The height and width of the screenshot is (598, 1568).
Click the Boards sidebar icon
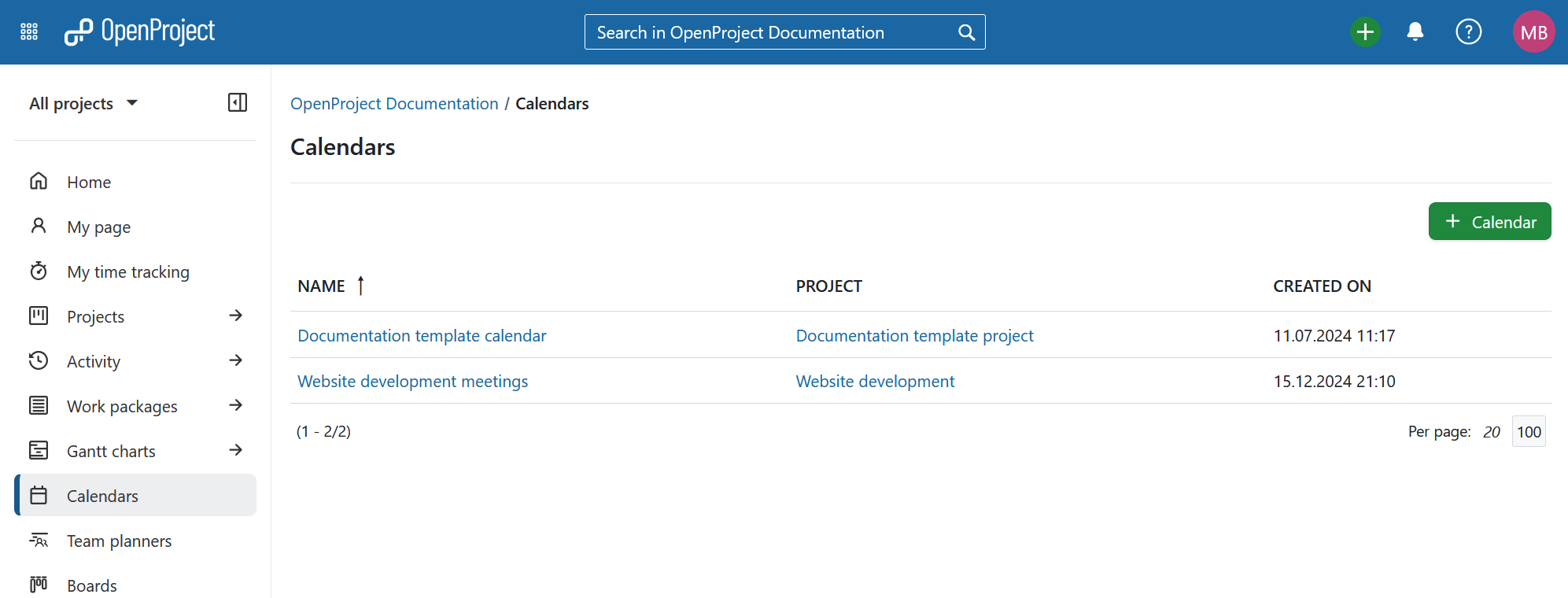coord(39,585)
